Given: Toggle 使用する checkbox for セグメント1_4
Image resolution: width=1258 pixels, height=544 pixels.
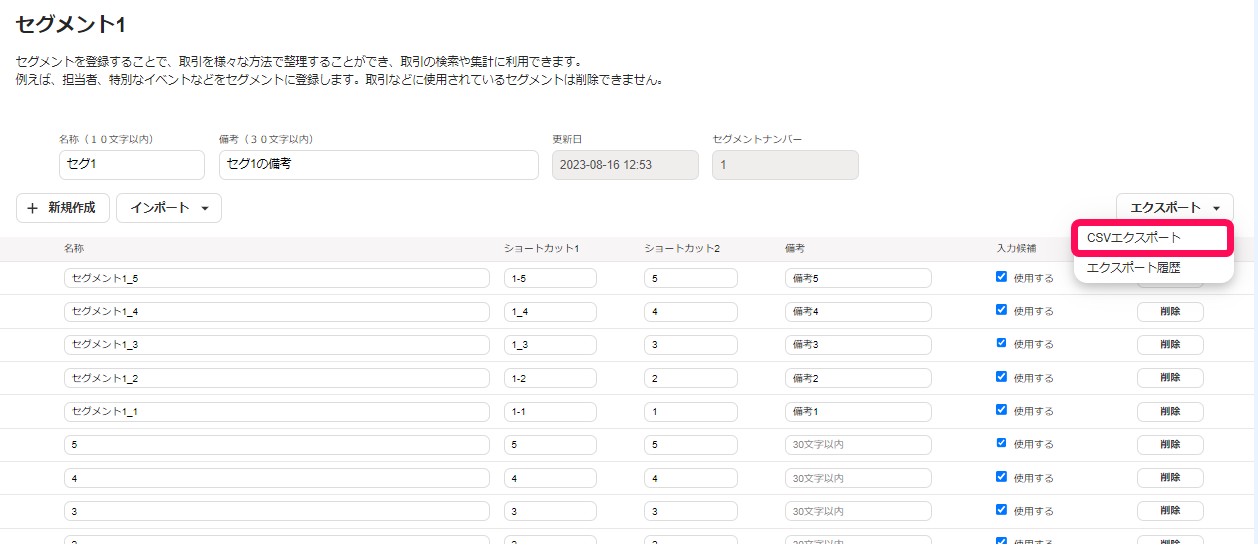Looking at the screenshot, I should coord(1001,310).
